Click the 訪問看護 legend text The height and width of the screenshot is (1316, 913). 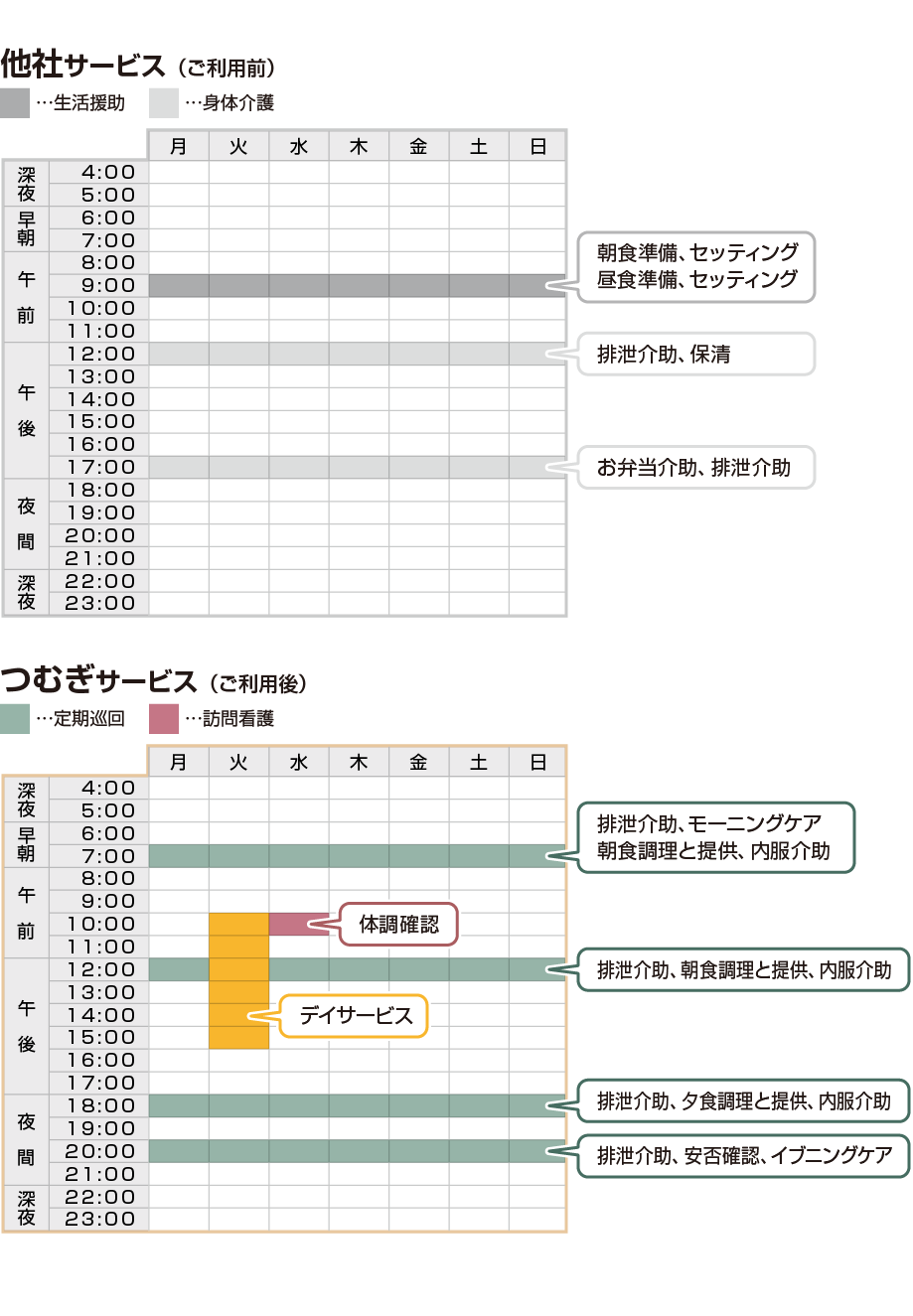click(238, 719)
